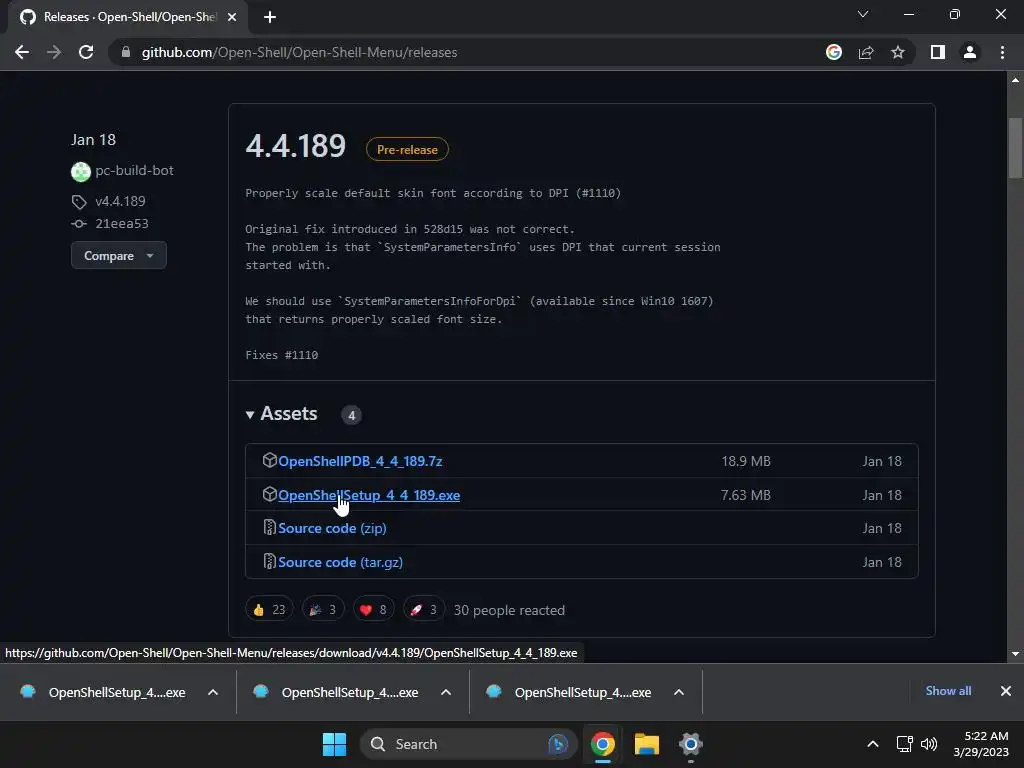Click the rocket reaction with 3

pyautogui.click(x=423, y=610)
